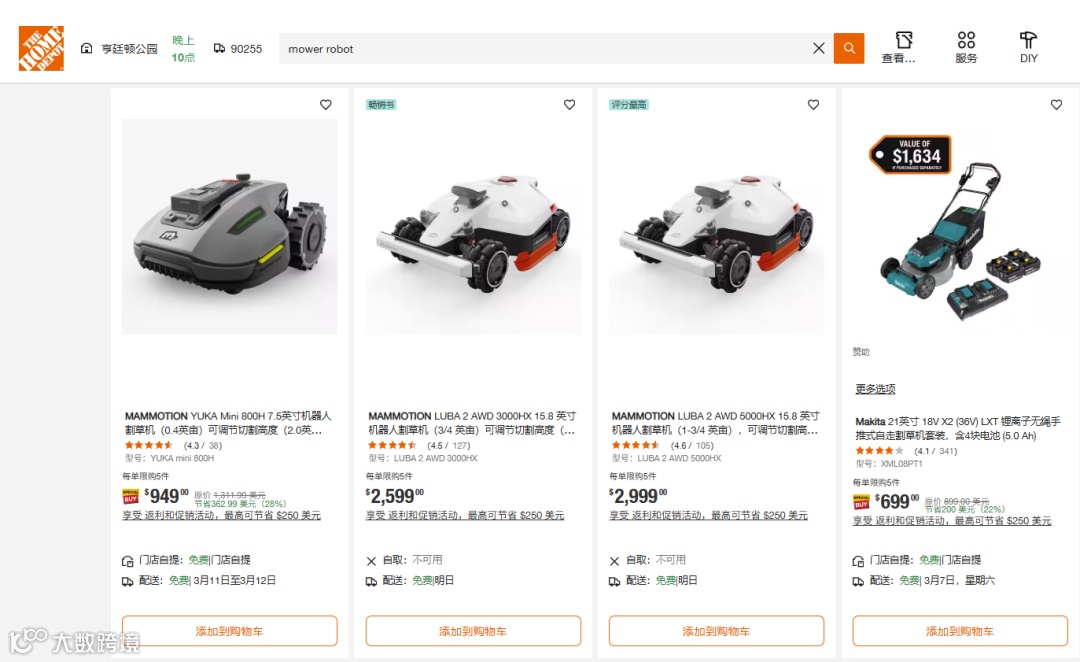Screen dimensions: 1080x662
Task: Clear the search text with X icon
Action: [x=818, y=48]
